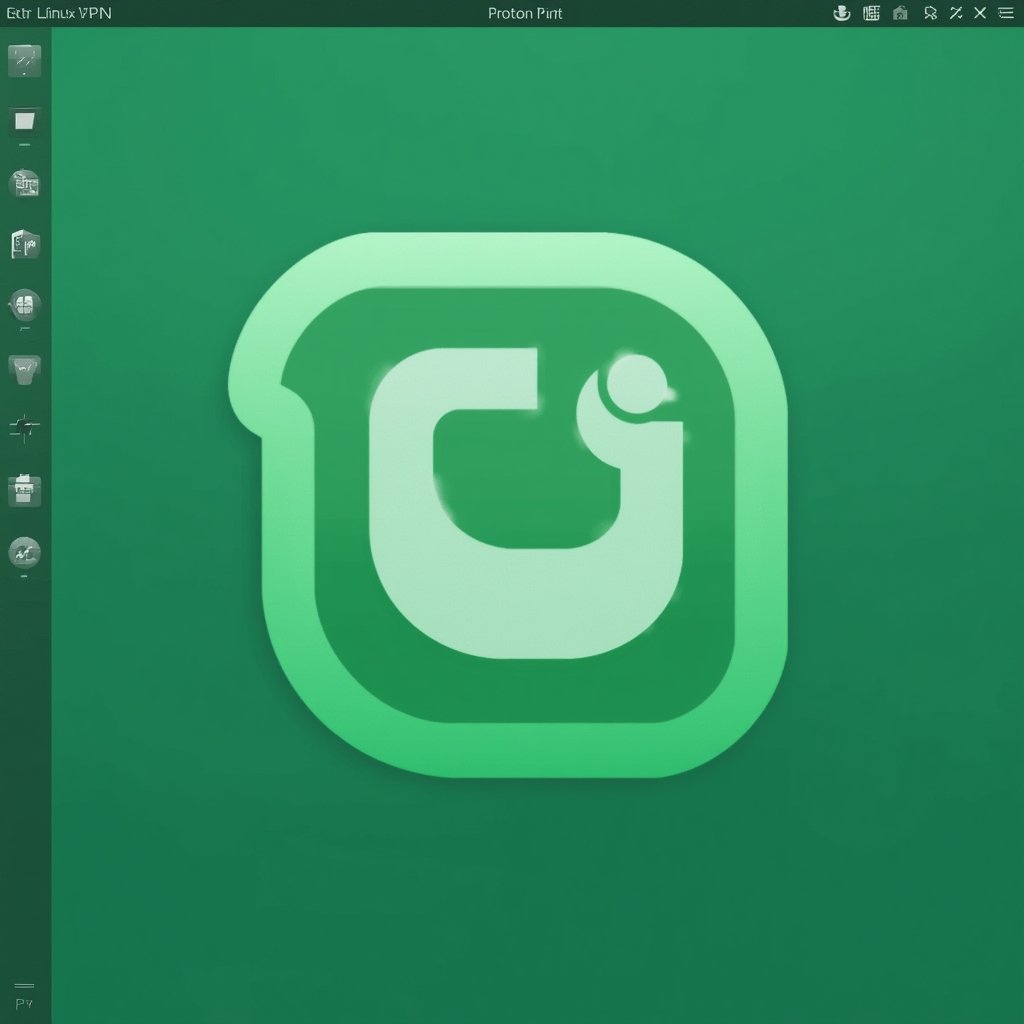The width and height of the screenshot is (1024, 1024).
Task: Click the circular globe grid icon in the sidebar
Action: pyautogui.click(x=24, y=305)
